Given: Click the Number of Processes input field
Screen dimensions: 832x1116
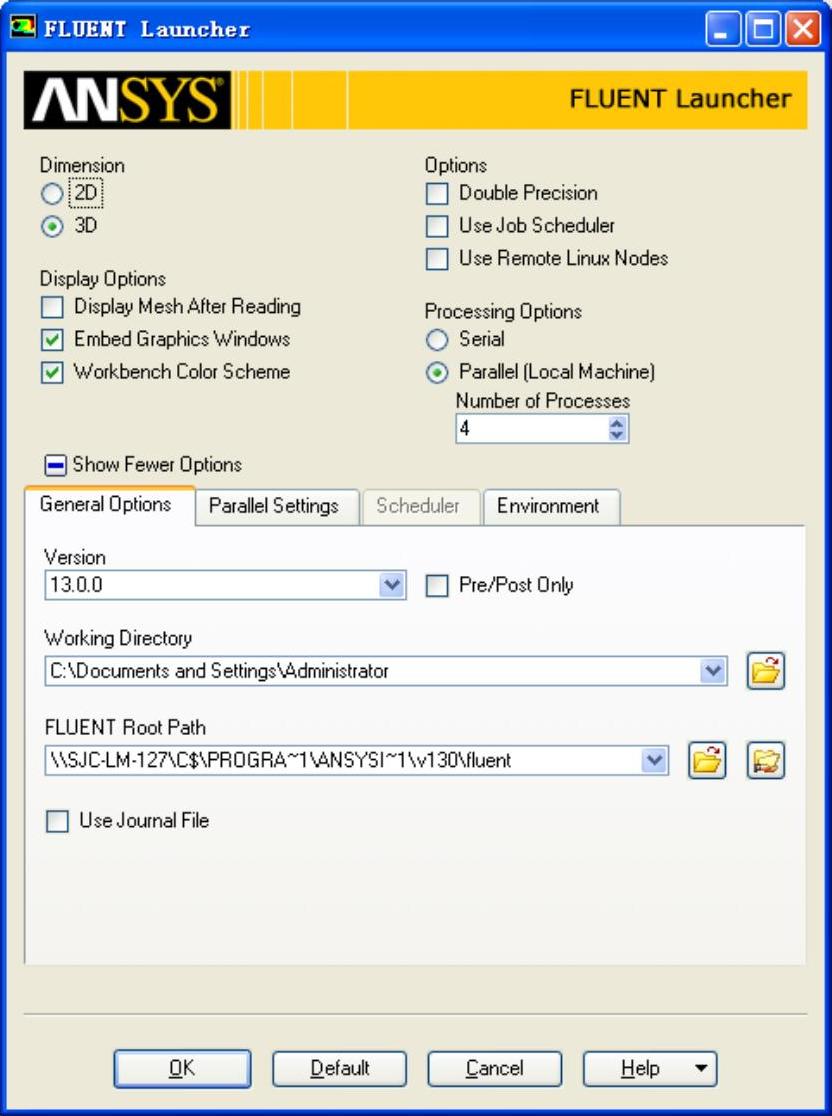Looking at the screenshot, I should [530, 429].
